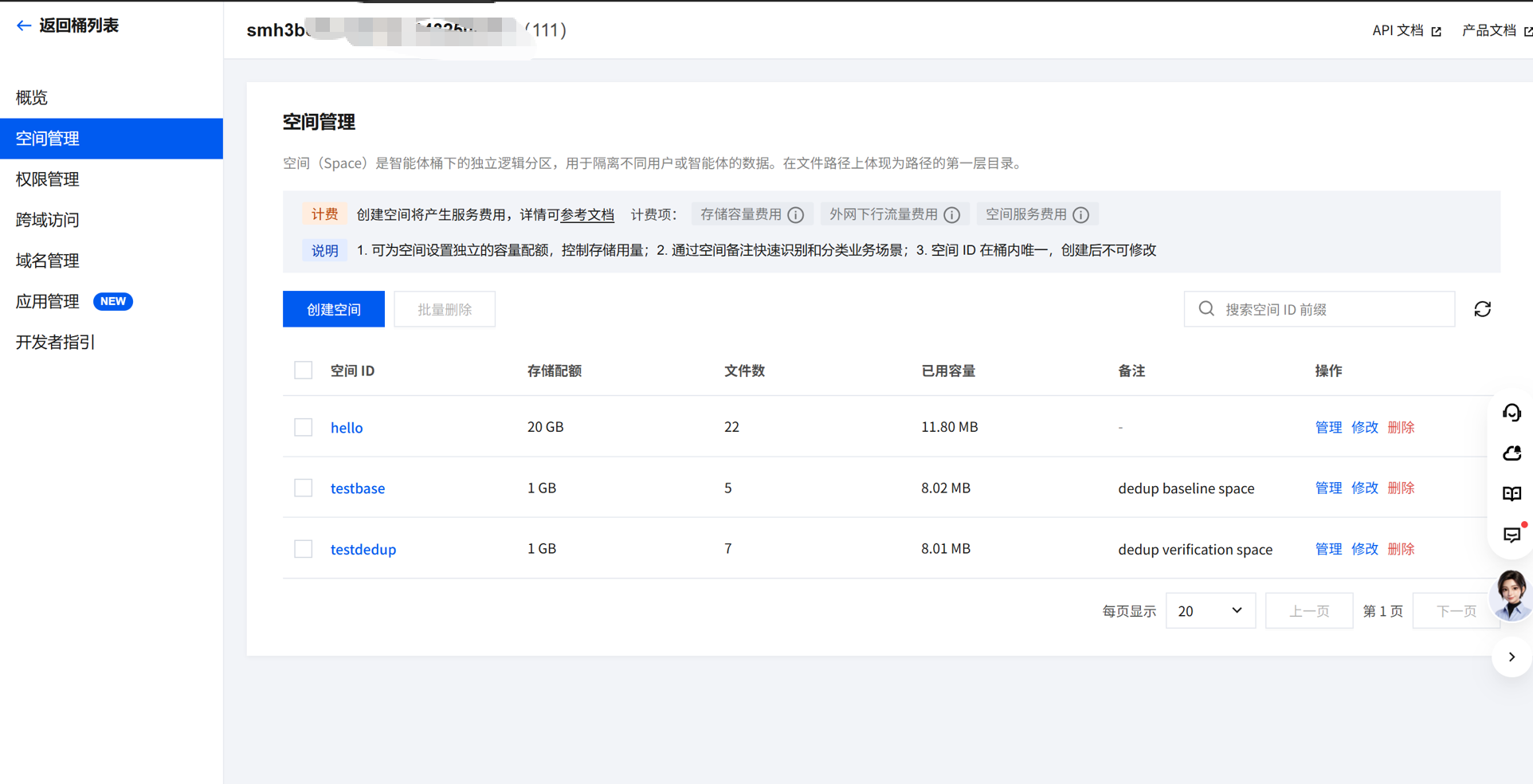The width and height of the screenshot is (1533, 784).
Task: Toggle select-all checkbox in table header
Action: point(303,370)
